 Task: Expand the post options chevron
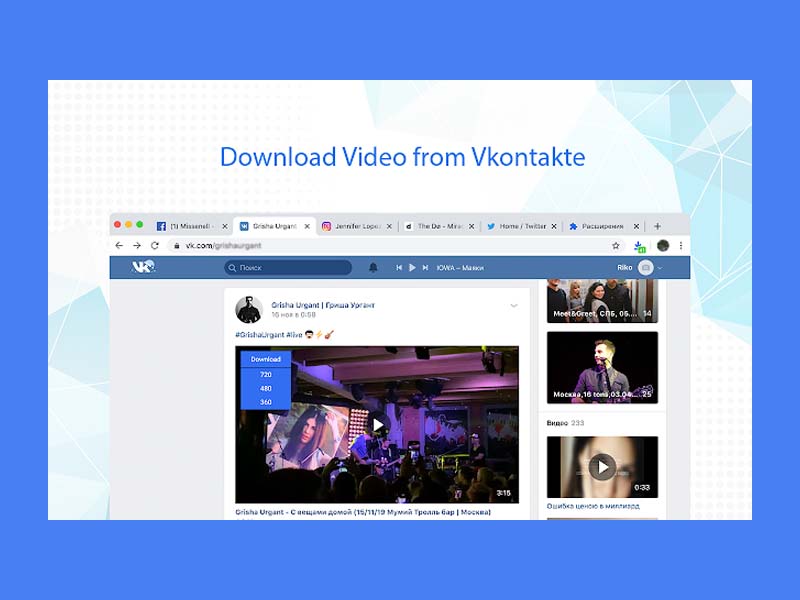pyautogui.click(x=514, y=306)
